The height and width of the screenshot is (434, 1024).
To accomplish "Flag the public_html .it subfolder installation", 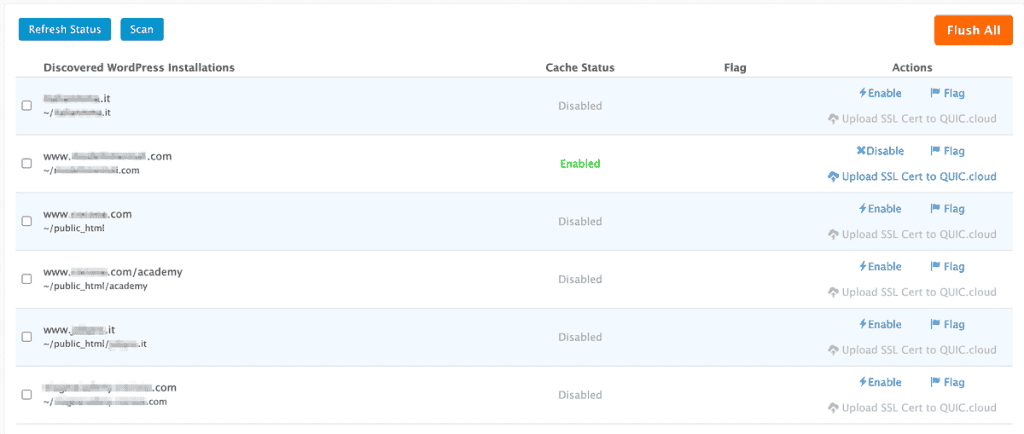I will click(948, 324).
